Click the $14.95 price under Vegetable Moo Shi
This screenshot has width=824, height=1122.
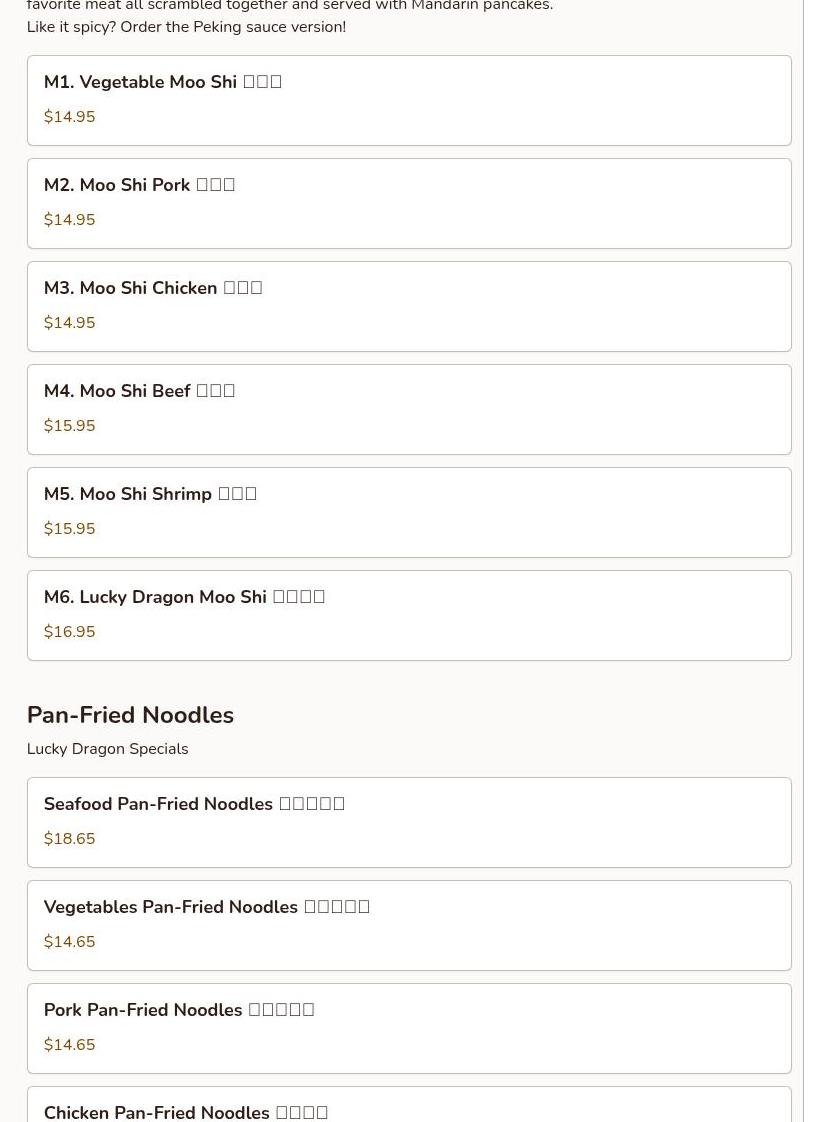(x=69, y=117)
